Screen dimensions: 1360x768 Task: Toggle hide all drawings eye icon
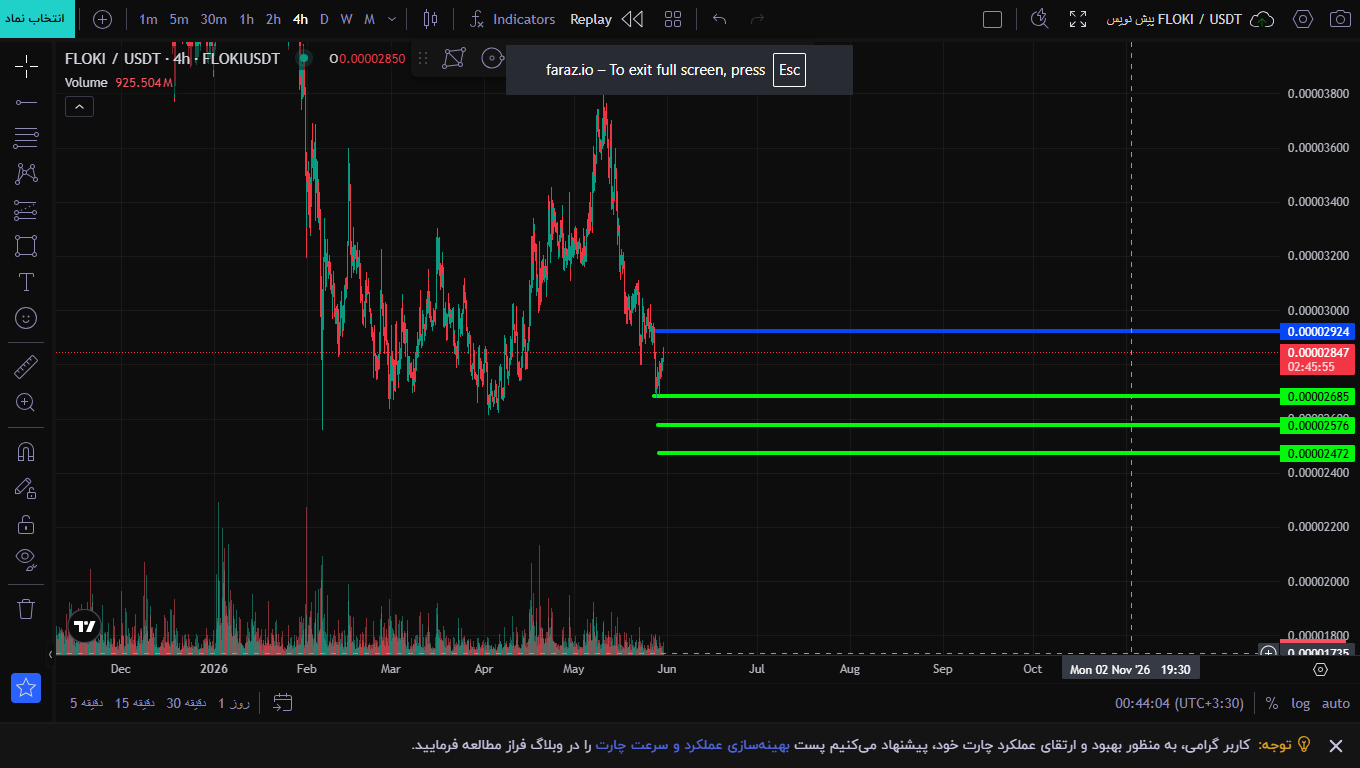[x=26, y=558]
